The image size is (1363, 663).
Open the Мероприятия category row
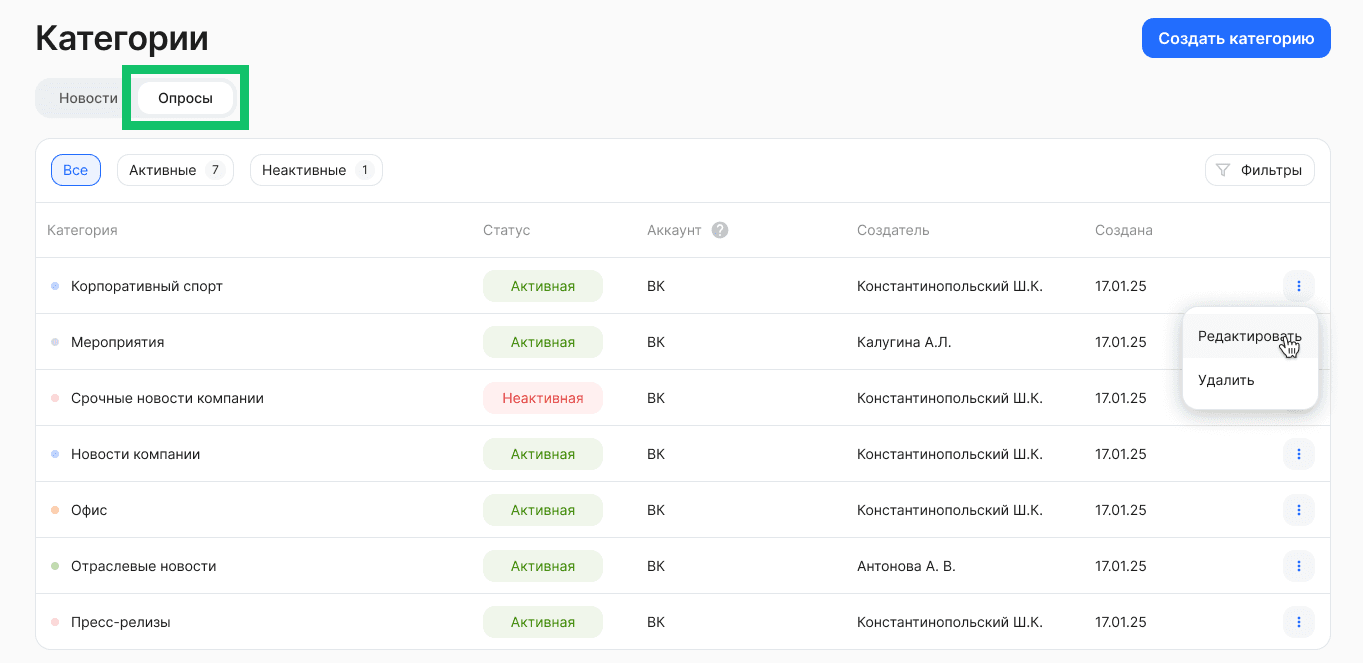[117, 342]
